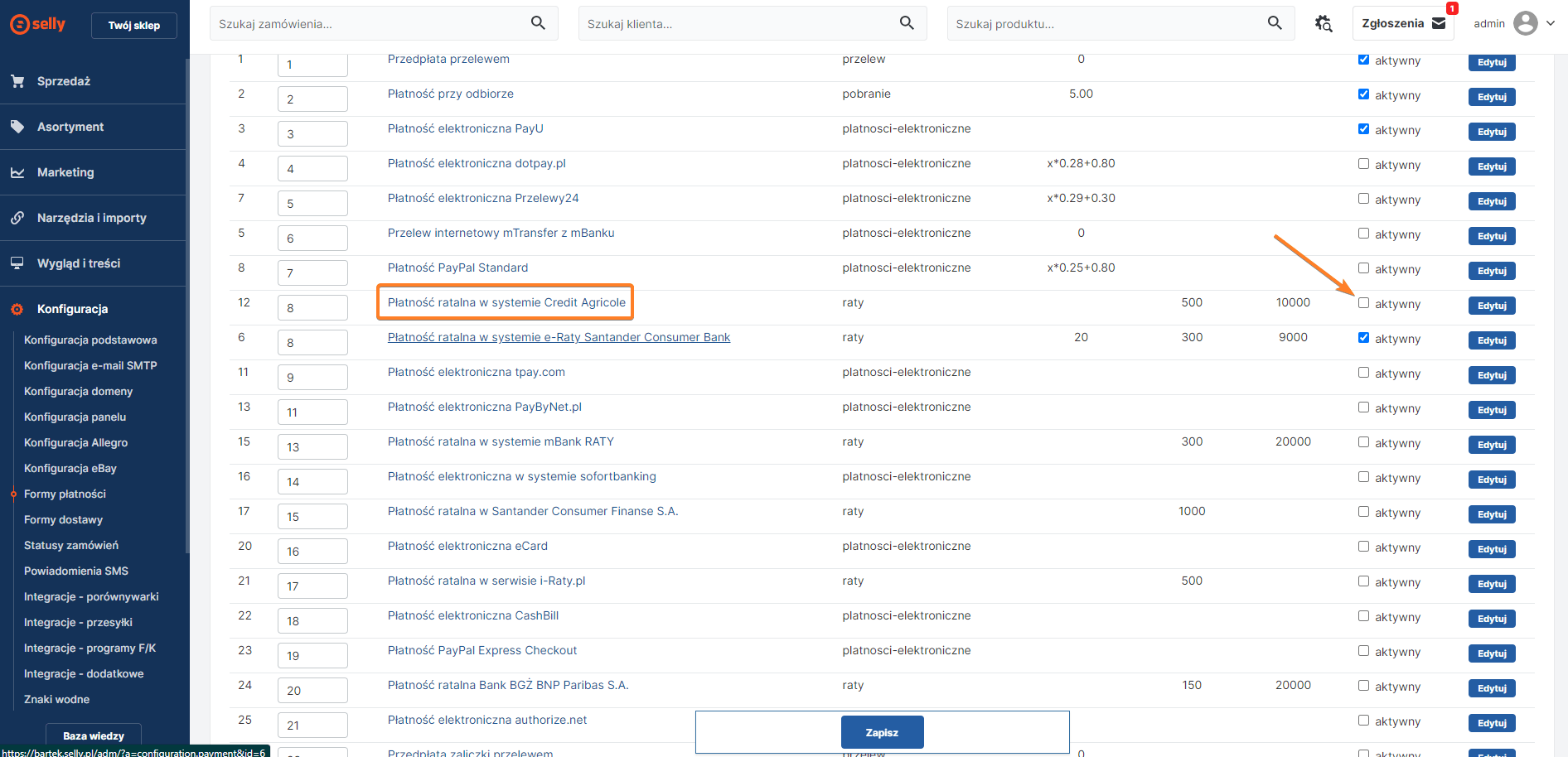Disable the Santander e-Raty aktywny checkbox

coord(1363,338)
